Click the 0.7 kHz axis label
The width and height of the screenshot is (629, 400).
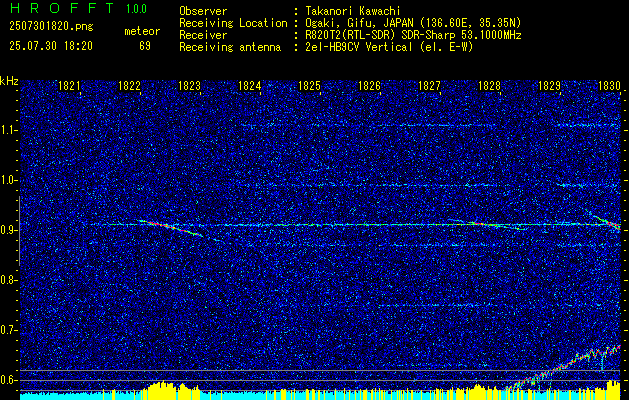(9, 330)
